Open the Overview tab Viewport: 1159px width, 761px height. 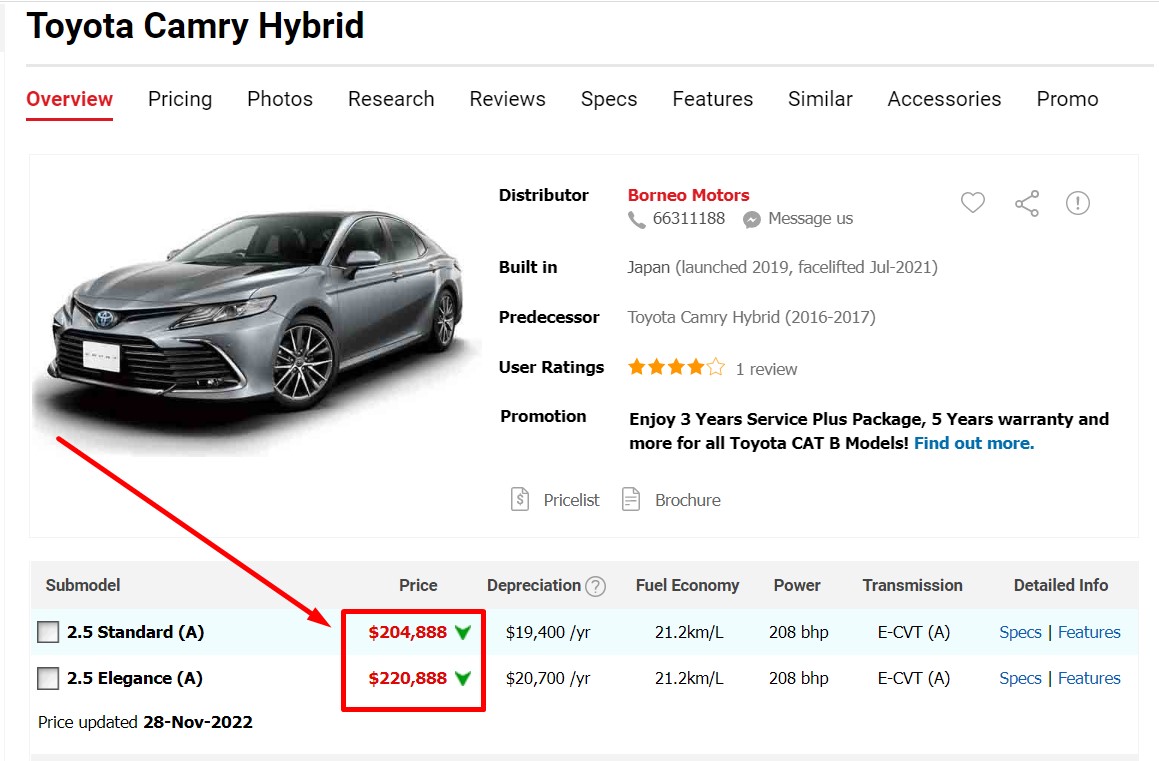click(69, 99)
